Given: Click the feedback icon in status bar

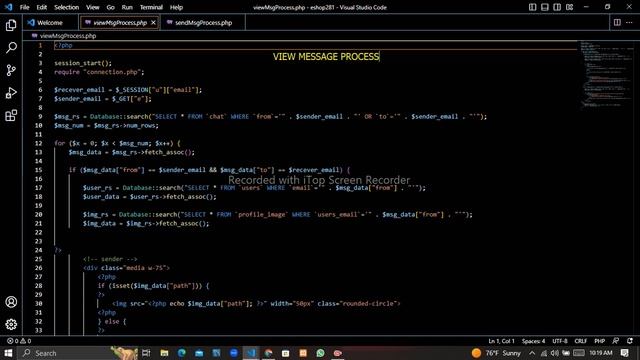Looking at the screenshot, I should click(x=616, y=341).
